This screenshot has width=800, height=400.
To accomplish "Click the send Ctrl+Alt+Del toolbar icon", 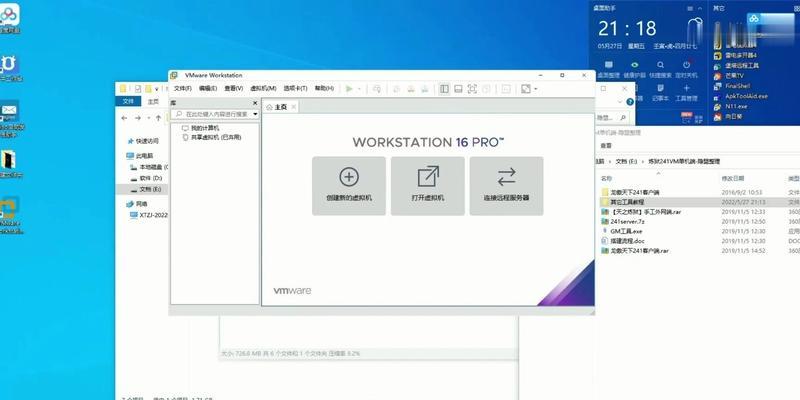I will (377, 89).
